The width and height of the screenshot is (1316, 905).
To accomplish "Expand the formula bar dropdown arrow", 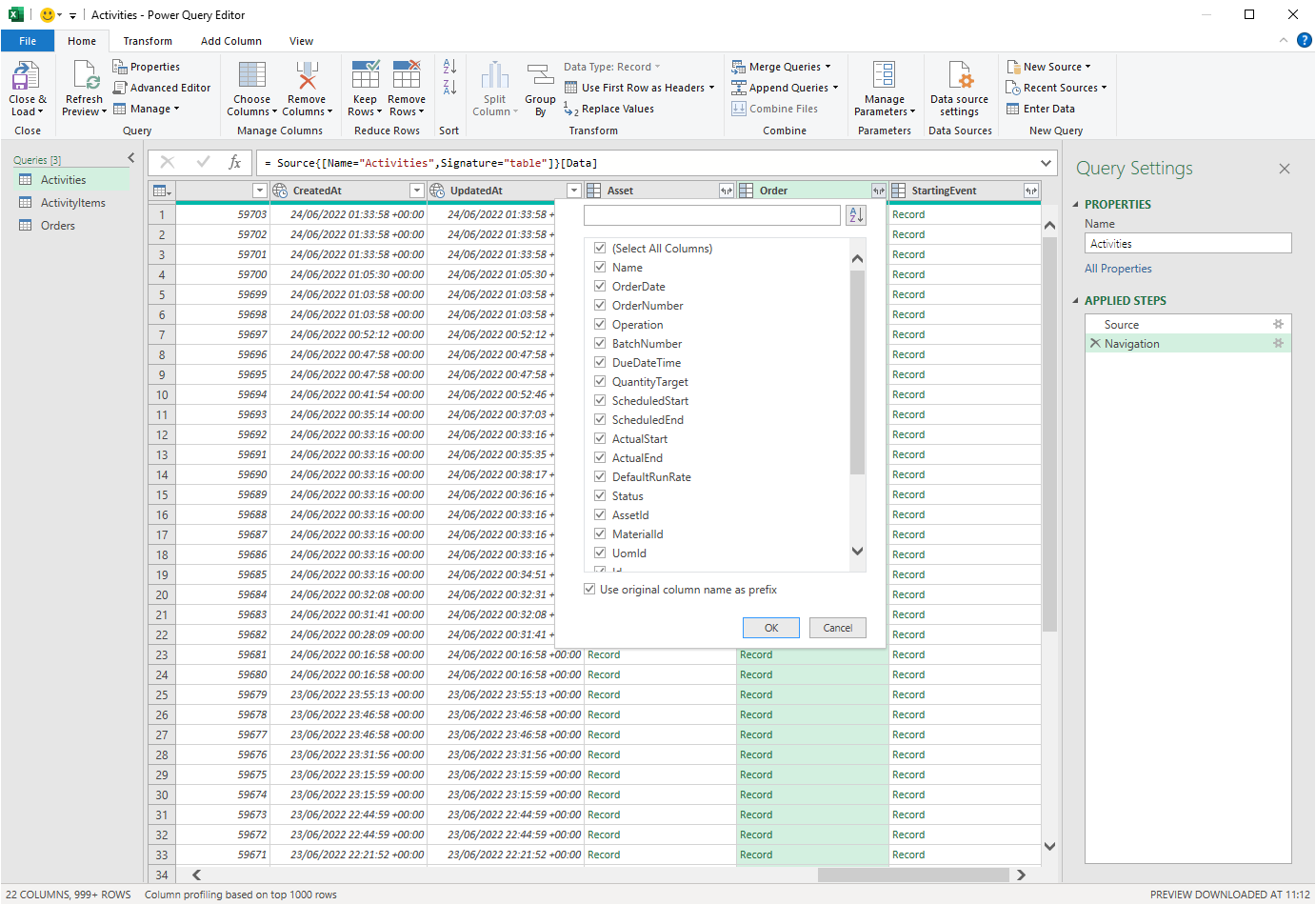I will (1047, 163).
